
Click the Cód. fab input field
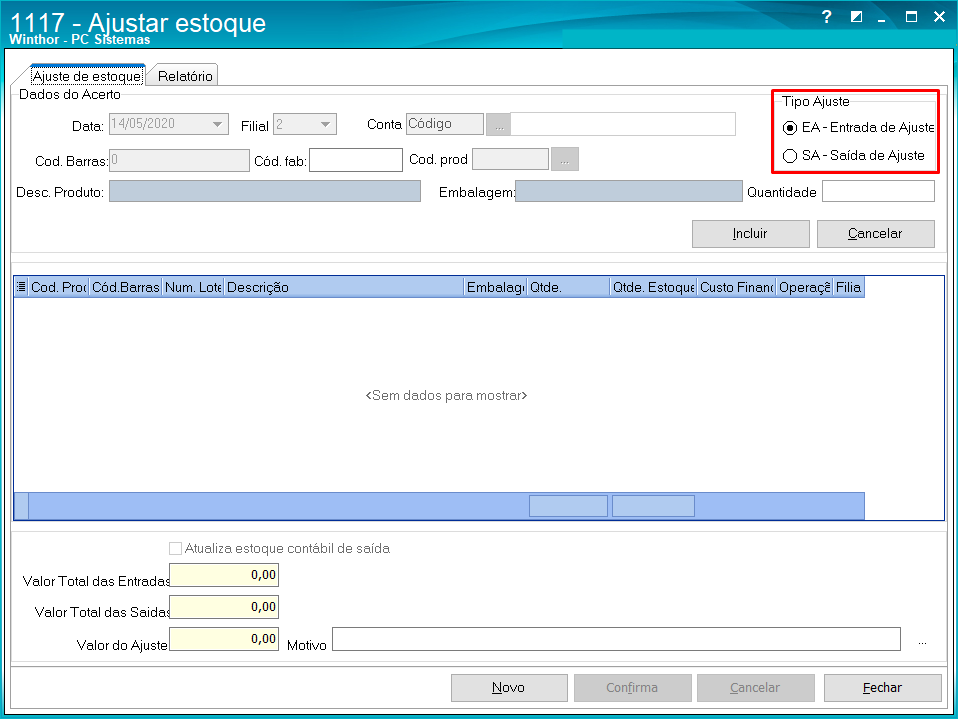point(356,161)
